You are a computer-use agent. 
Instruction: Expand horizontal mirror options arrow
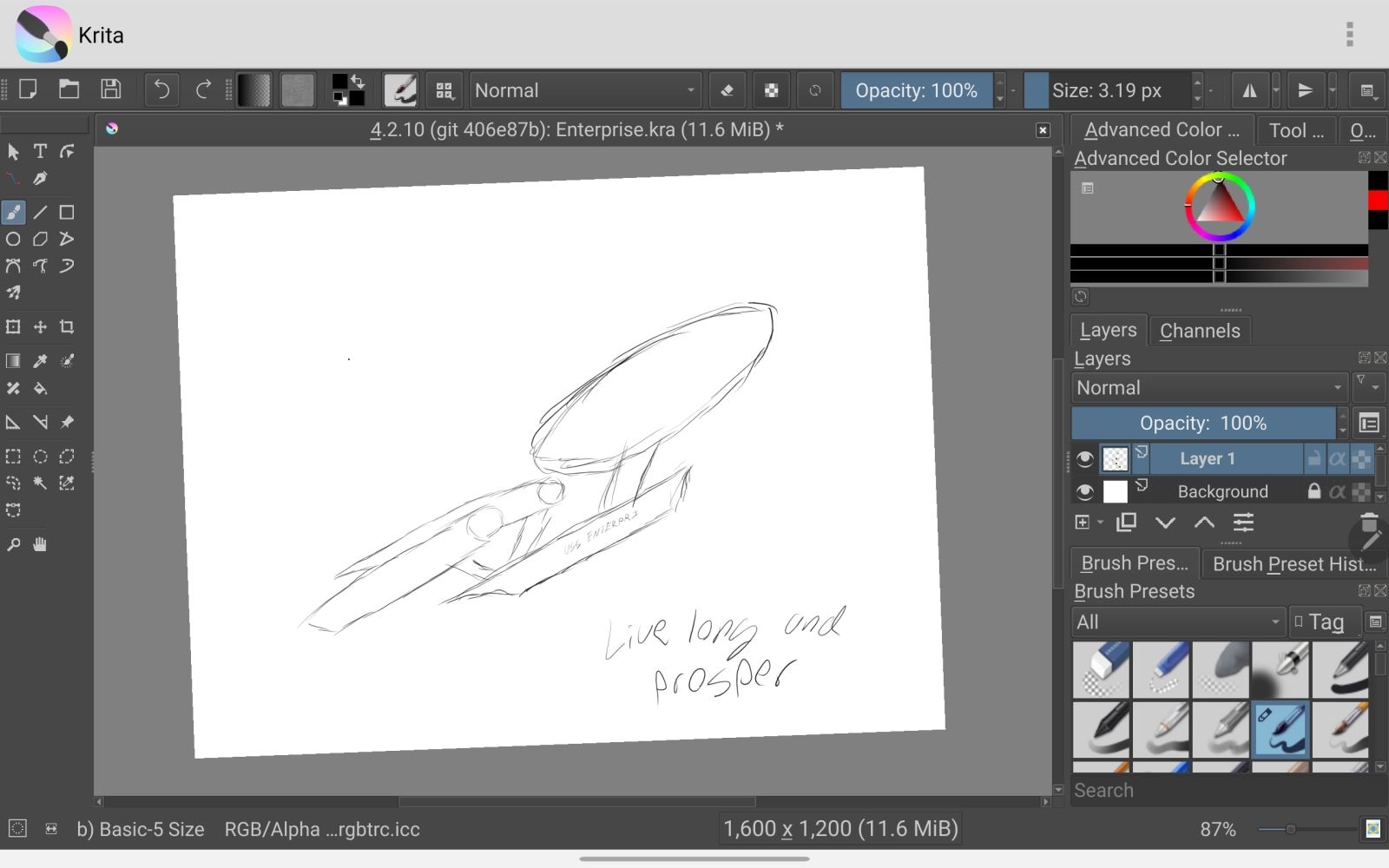[x=1275, y=90]
